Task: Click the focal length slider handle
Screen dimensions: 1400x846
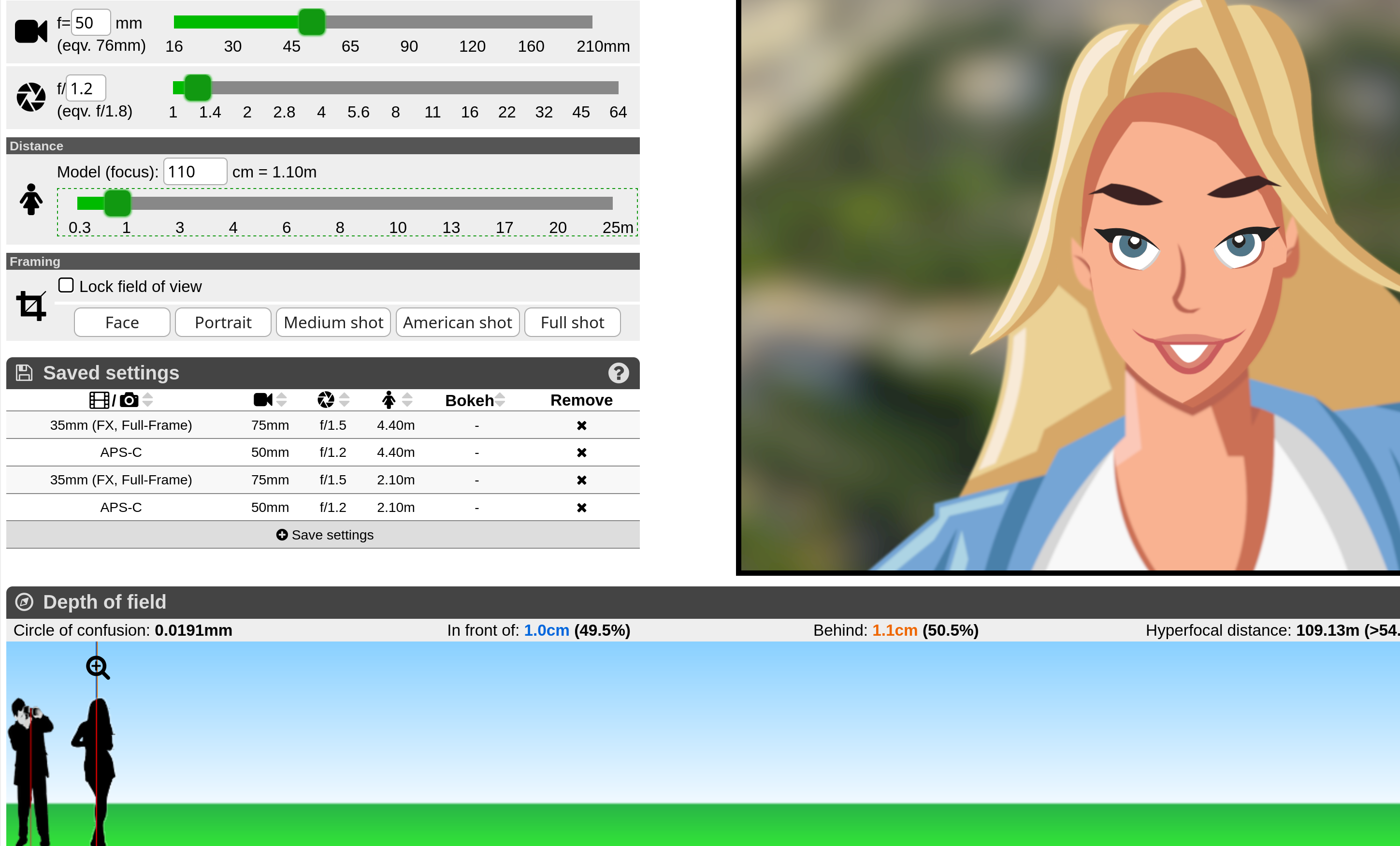Action: [312, 22]
